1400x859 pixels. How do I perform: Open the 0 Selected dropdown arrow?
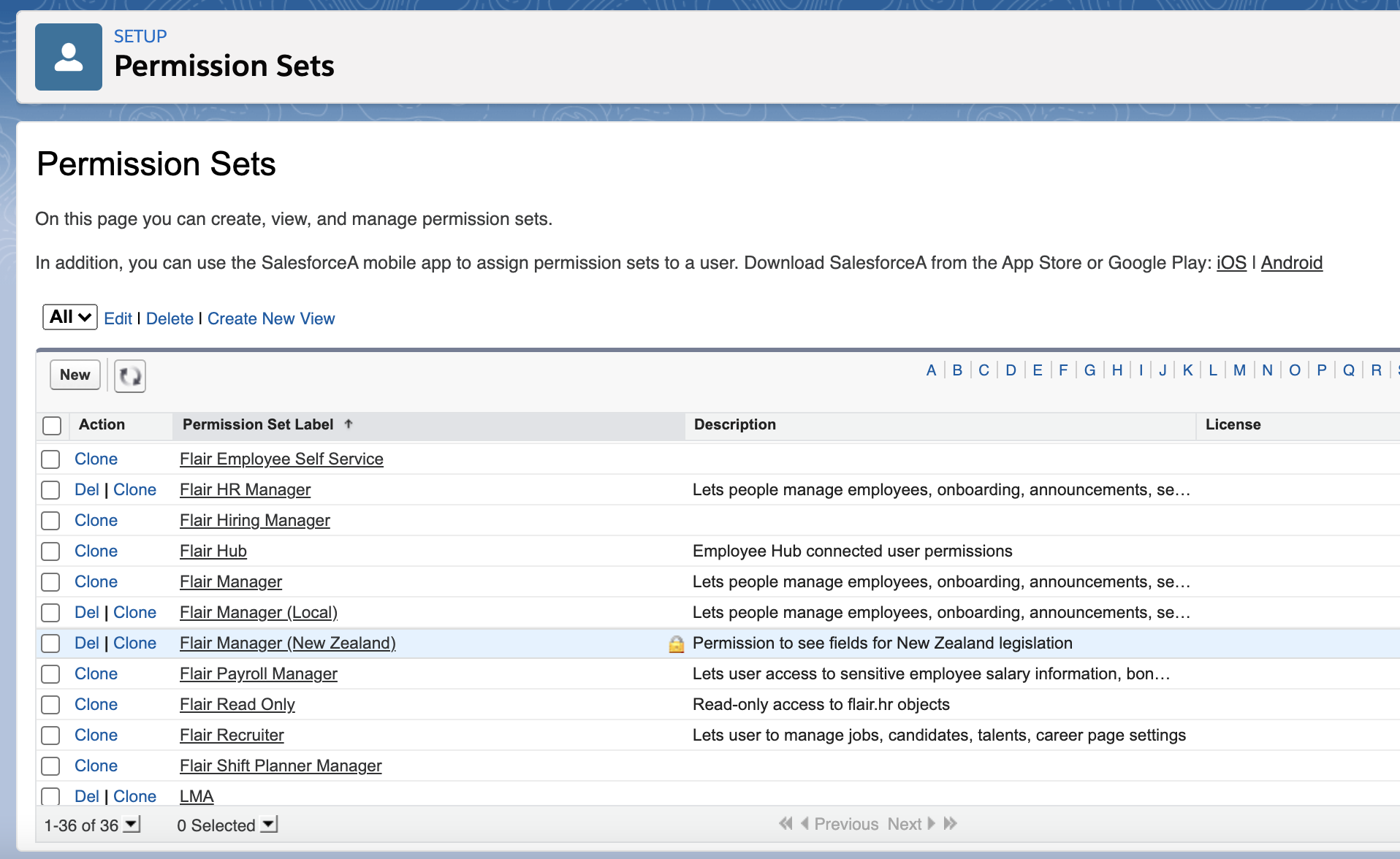pyautogui.click(x=269, y=825)
